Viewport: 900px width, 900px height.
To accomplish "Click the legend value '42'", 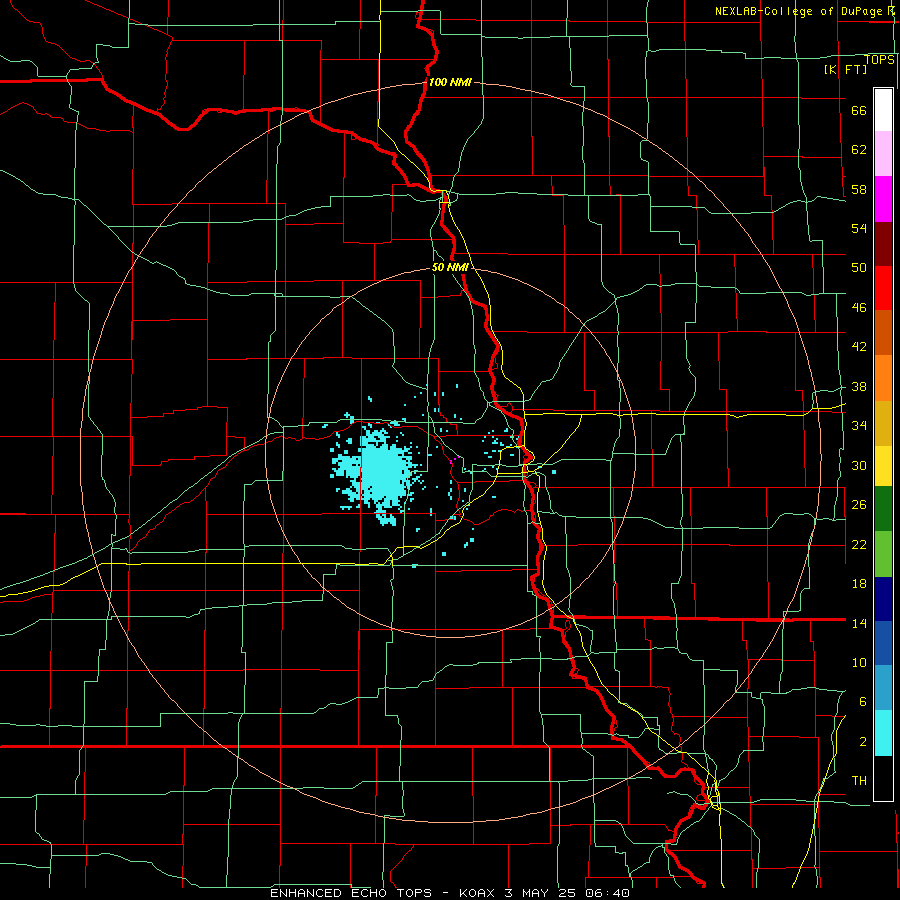I will (x=859, y=347).
